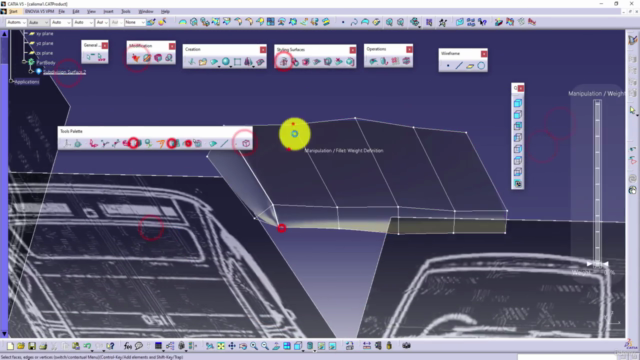Select the Circle tool in Wireframe toolbar

(x=481, y=66)
